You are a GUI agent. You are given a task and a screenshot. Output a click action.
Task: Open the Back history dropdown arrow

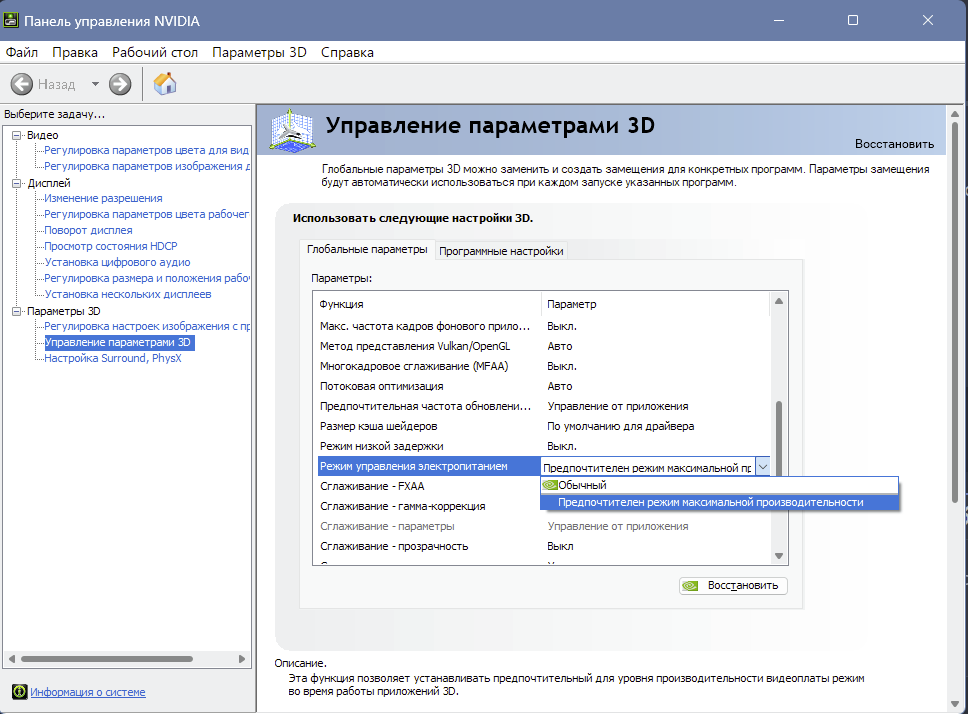coord(95,84)
